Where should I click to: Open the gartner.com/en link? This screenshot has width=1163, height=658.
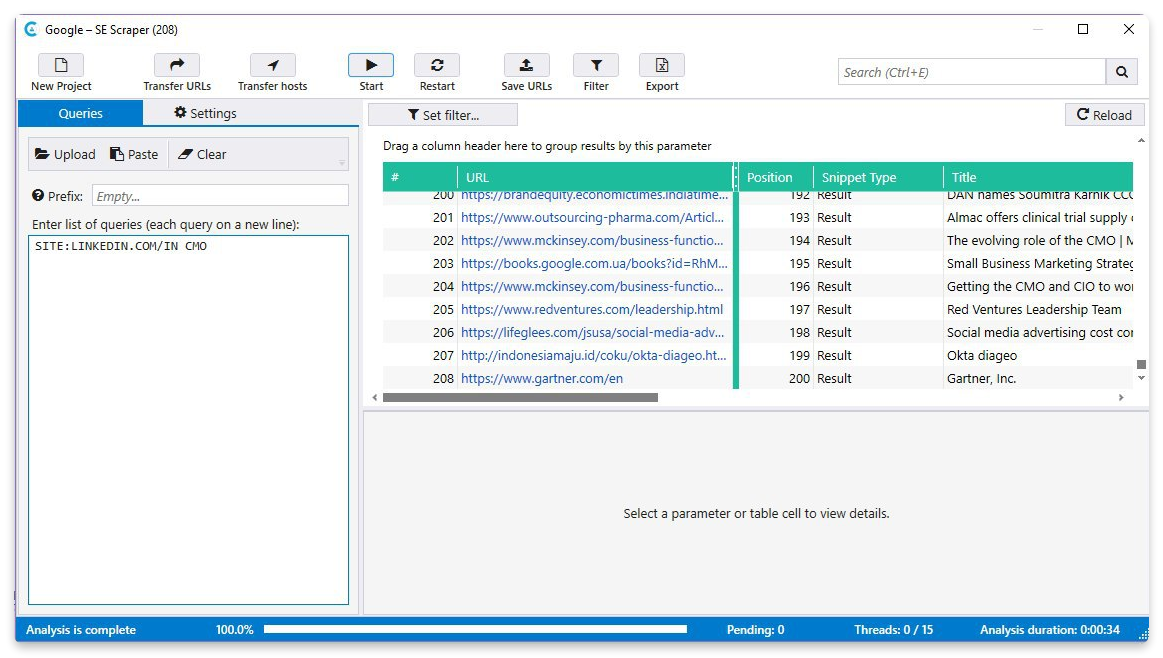(541, 378)
